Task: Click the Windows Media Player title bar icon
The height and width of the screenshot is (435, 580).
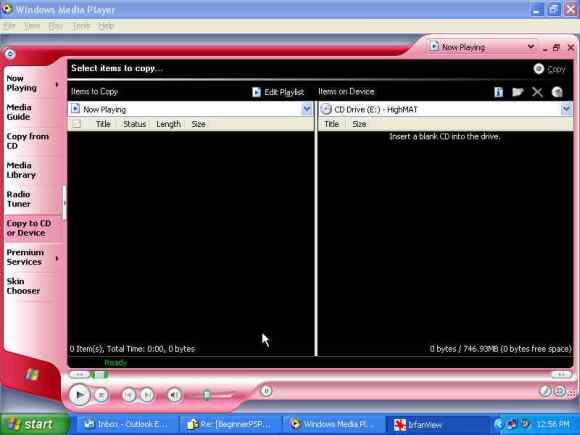Action: point(7,9)
